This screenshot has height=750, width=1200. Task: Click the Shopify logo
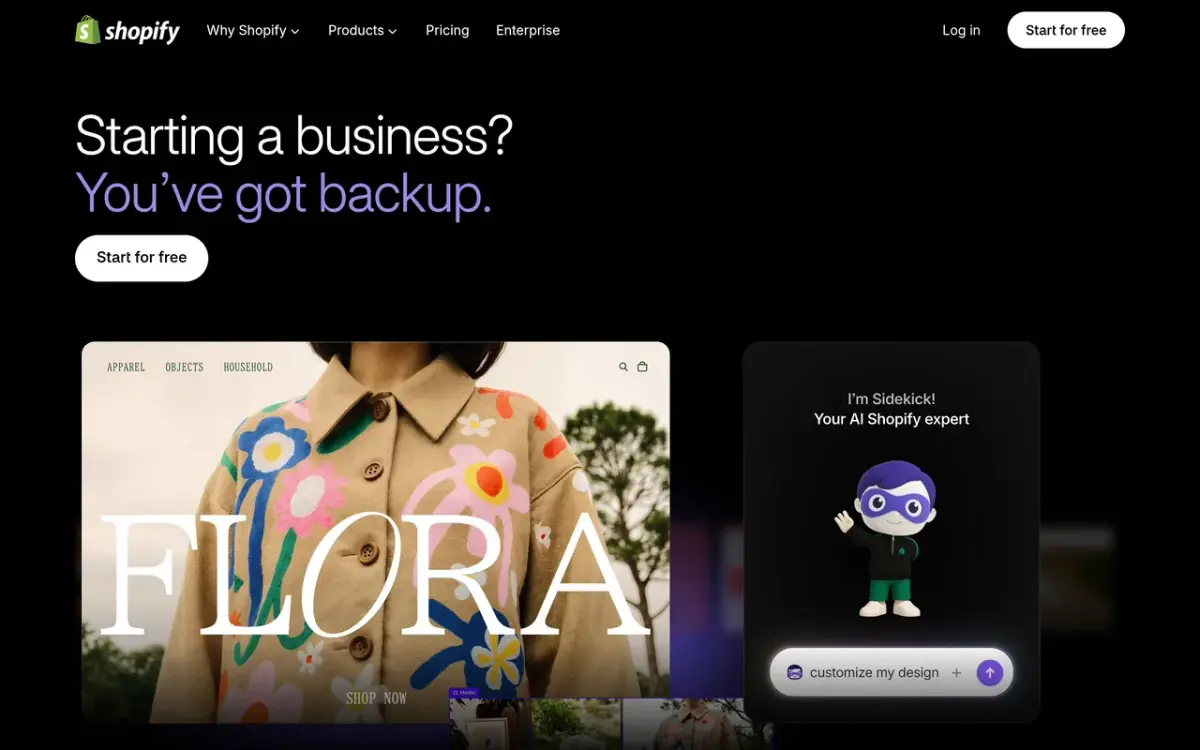pyautogui.click(x=127, y=30)
